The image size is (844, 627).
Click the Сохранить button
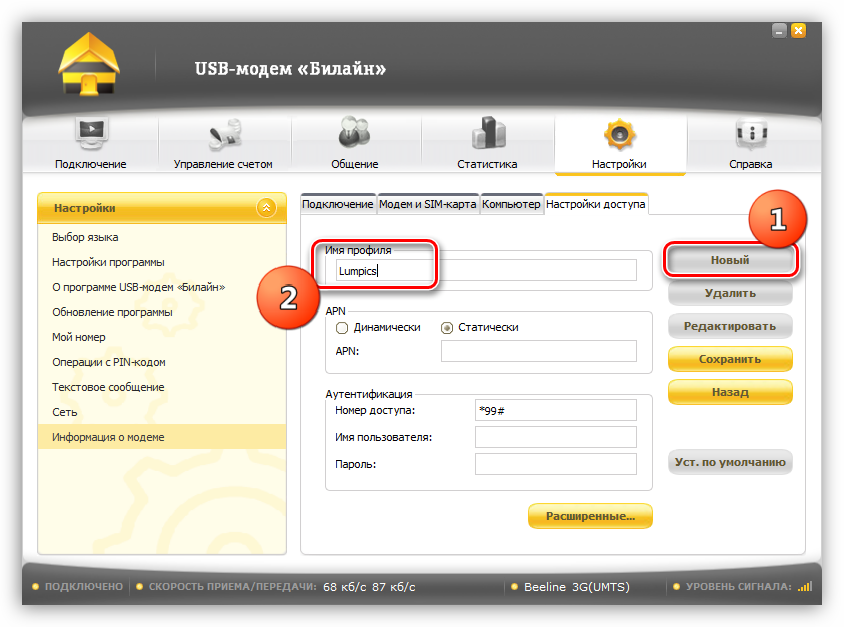click(x=730, y=360)
